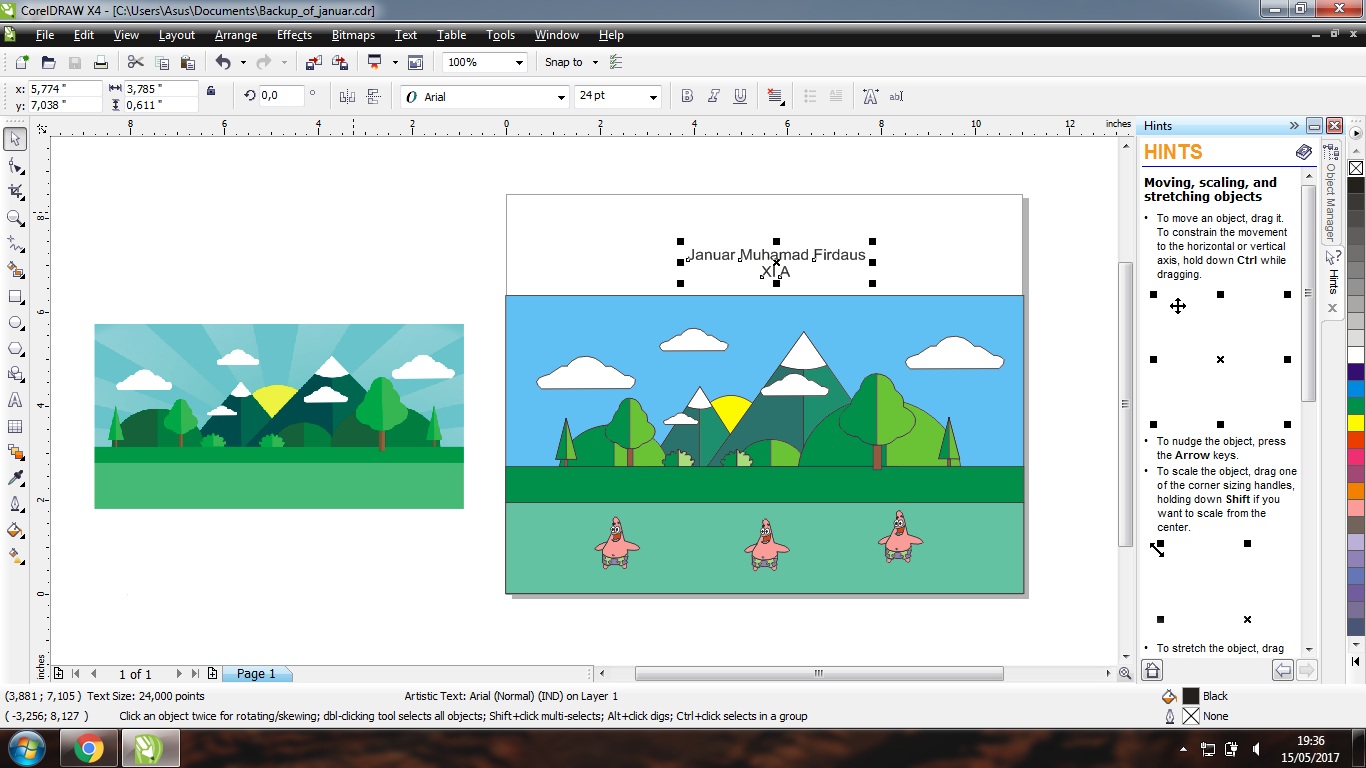This screenshot has width=1366, height=768.
Task: Toggle bold formatting for the text
Action: [x=687, y=96]
